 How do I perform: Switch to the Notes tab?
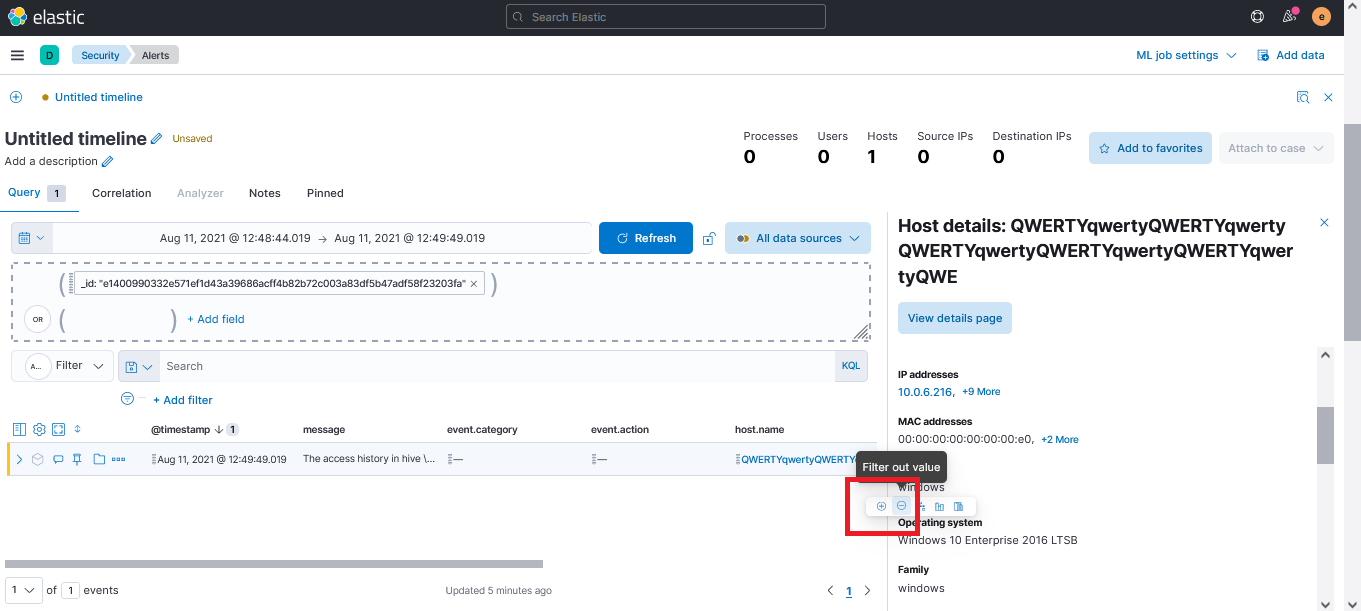(265, 193)
